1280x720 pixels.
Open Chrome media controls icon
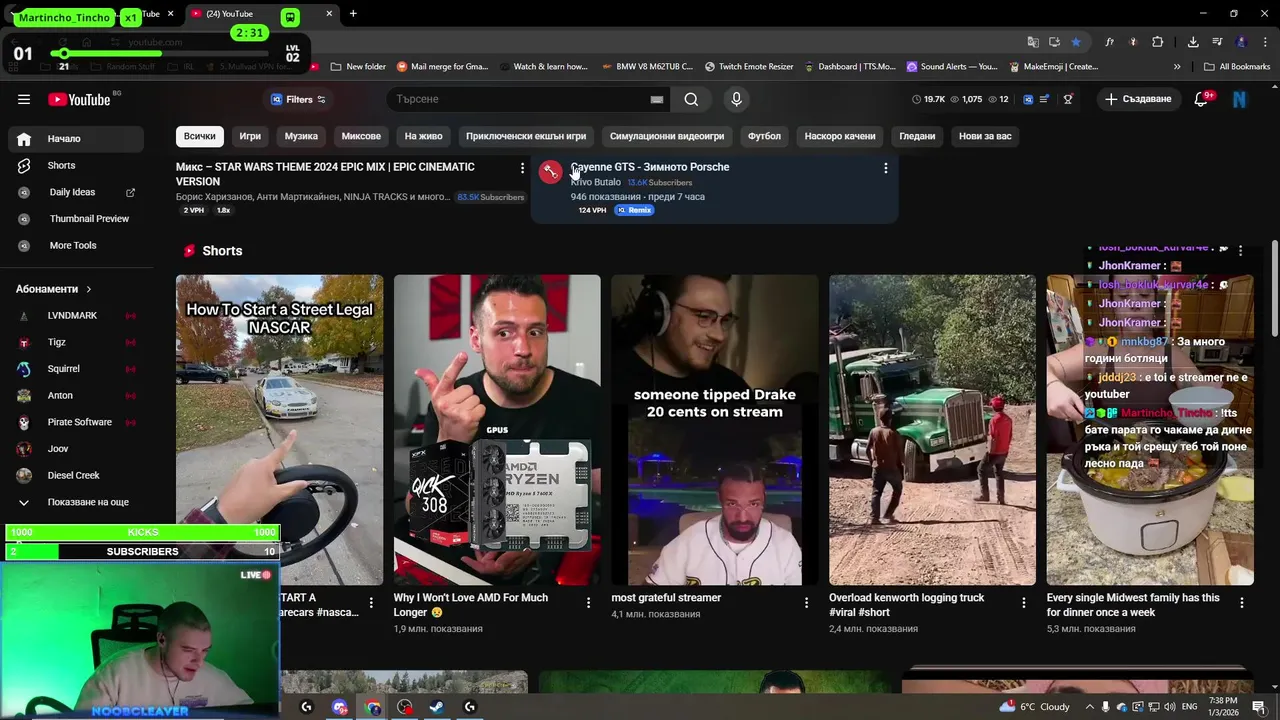pyautogui.click(x=1217, y=42)
